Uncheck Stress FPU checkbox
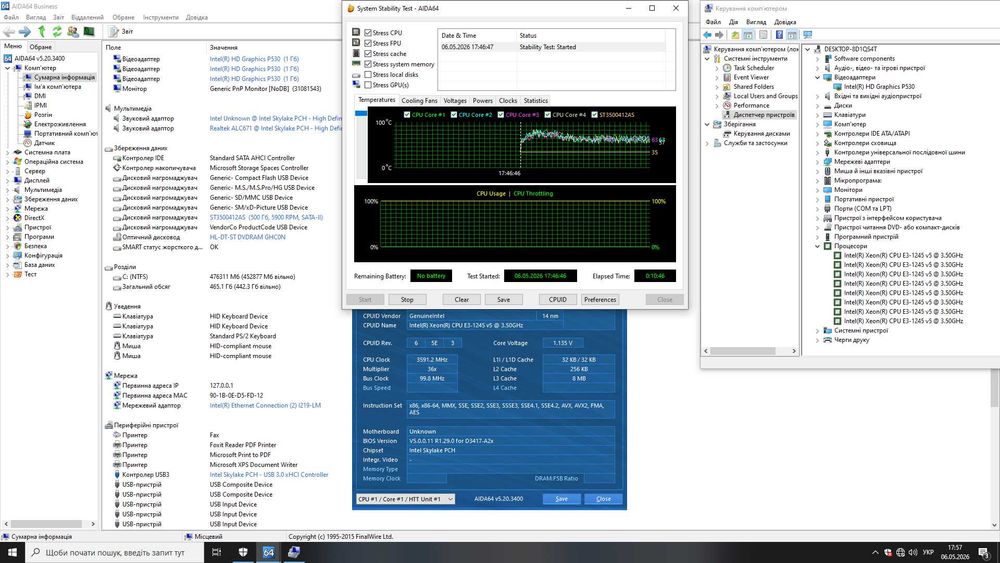Image resolution: width=1000 pixels, height=563 pixels. (x=368, y=43)
